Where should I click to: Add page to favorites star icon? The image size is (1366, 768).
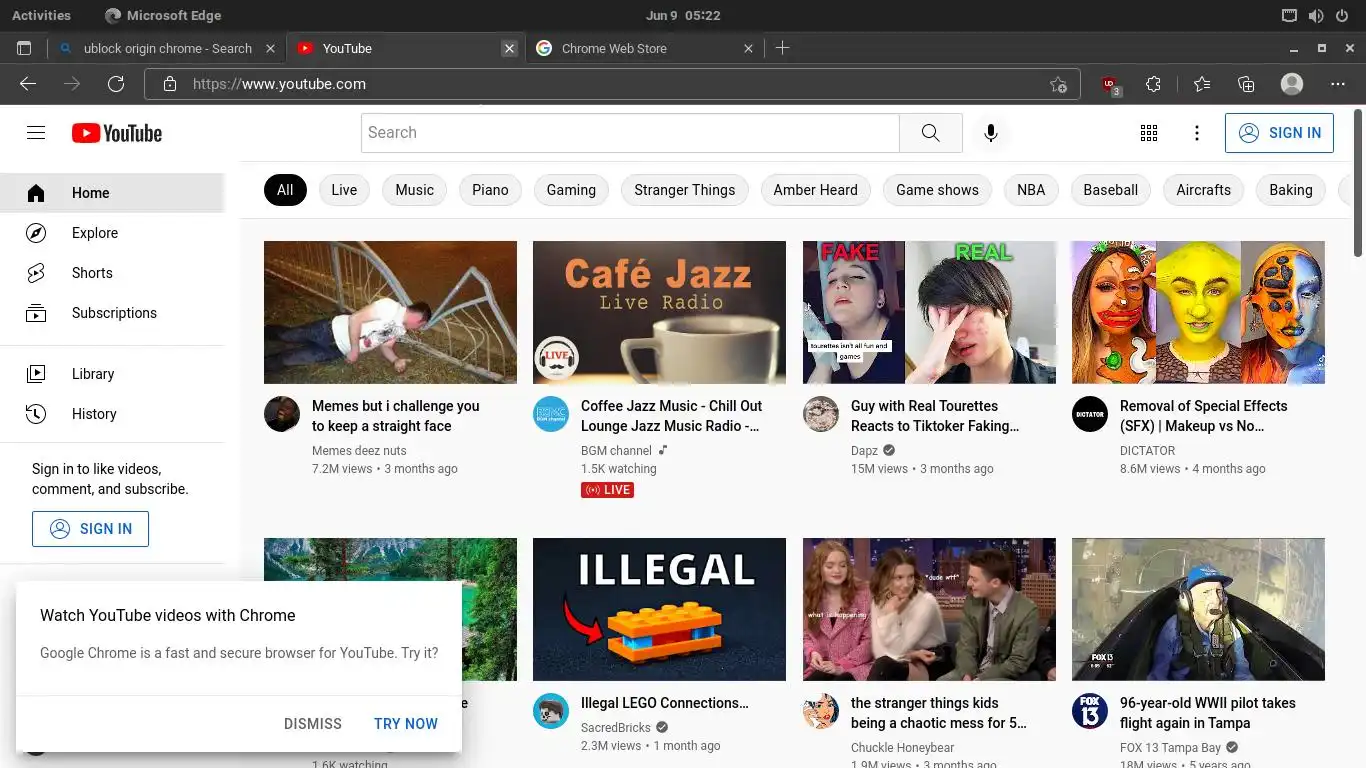click(x=1058, y=85)
